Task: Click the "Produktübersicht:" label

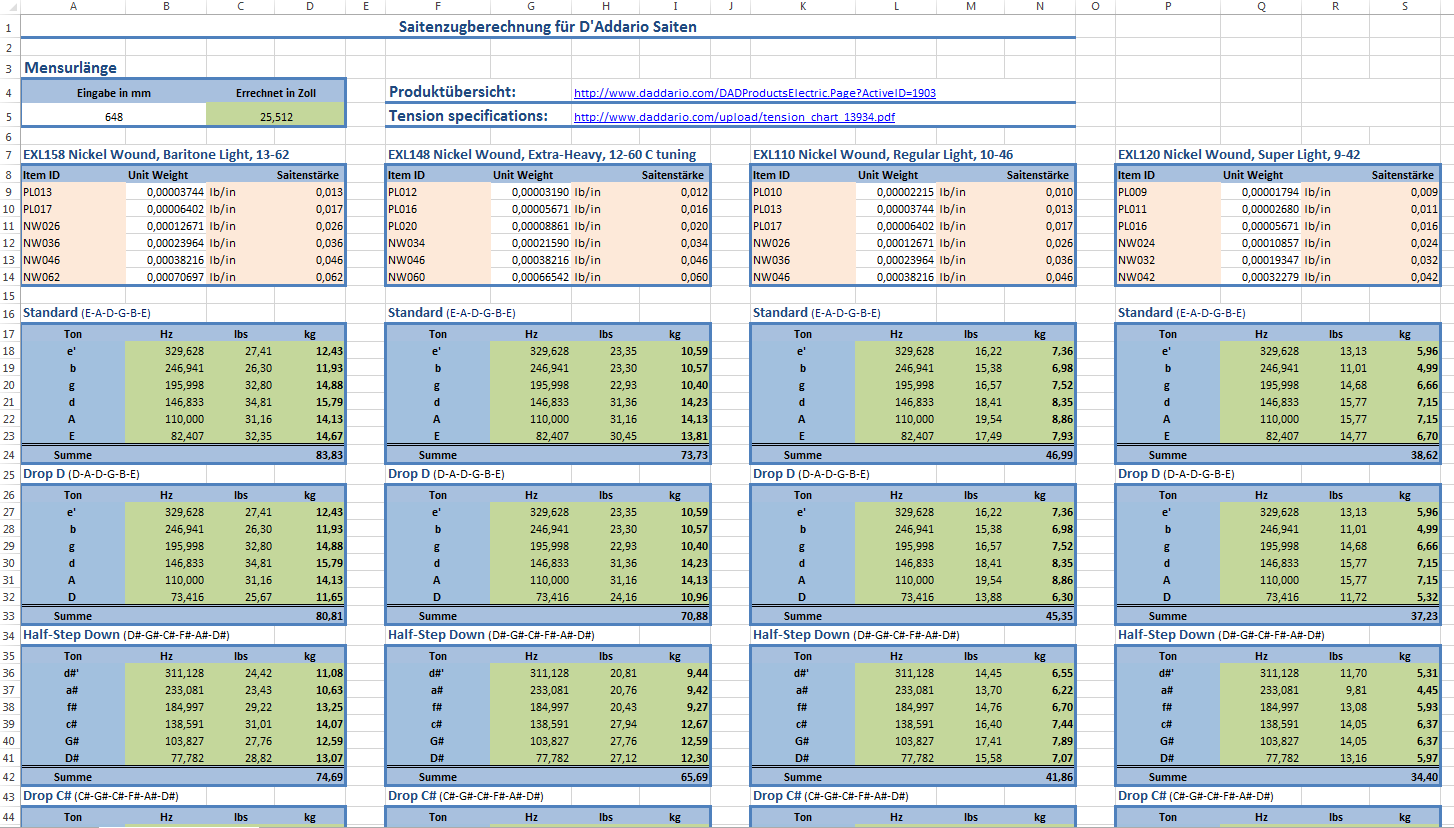Action: [452, 92]
